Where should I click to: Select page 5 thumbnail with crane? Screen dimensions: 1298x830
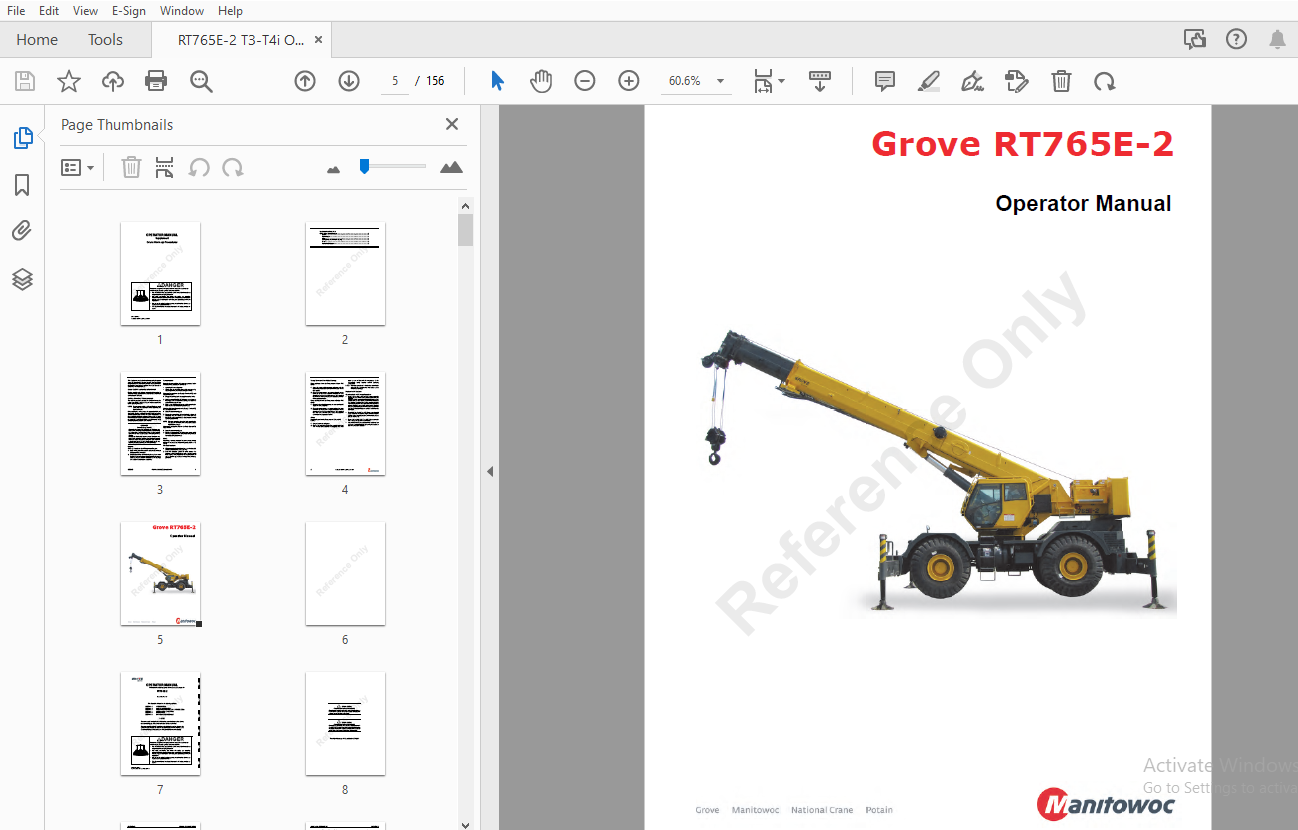tap(160, 574)
